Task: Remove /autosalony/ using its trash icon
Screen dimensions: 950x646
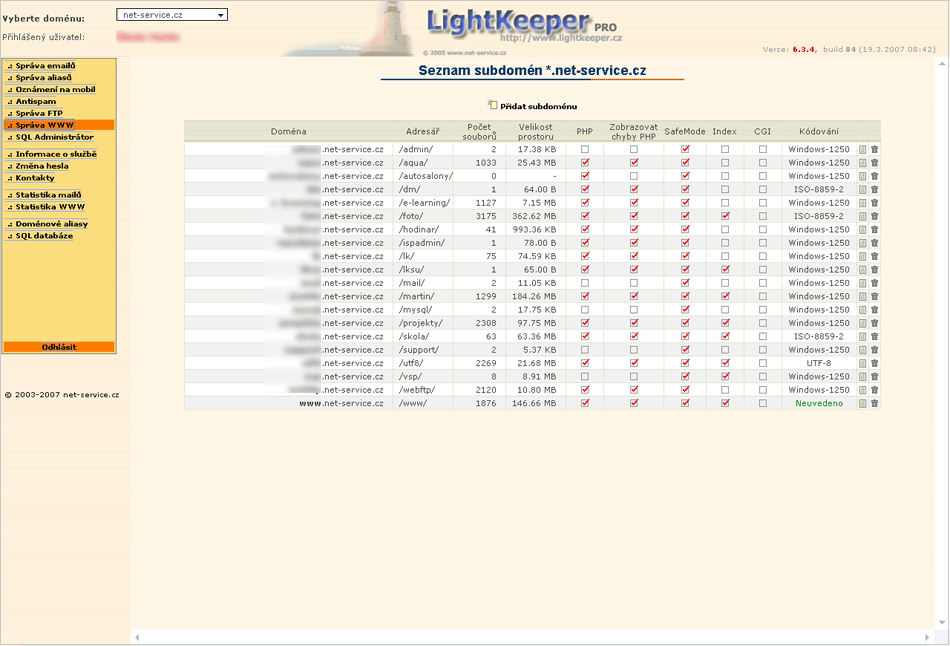Action: (874, 176)
